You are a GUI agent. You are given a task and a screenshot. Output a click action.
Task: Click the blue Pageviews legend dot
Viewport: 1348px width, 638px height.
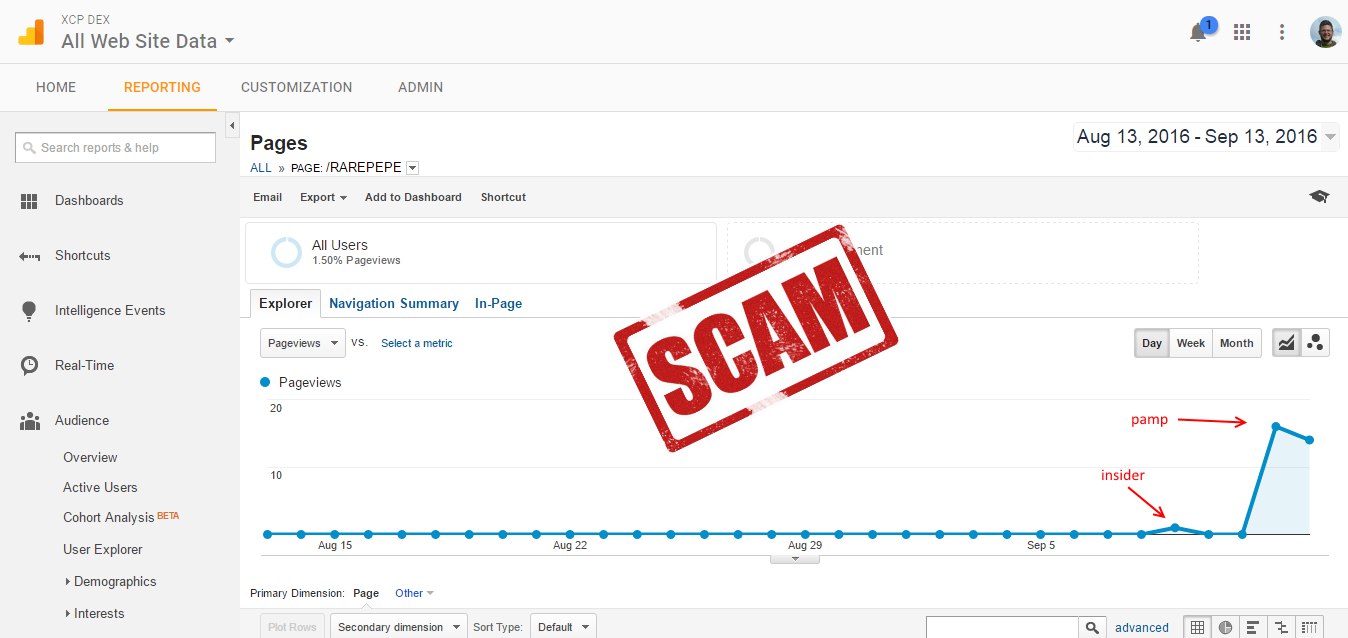[x=265, y=382]
